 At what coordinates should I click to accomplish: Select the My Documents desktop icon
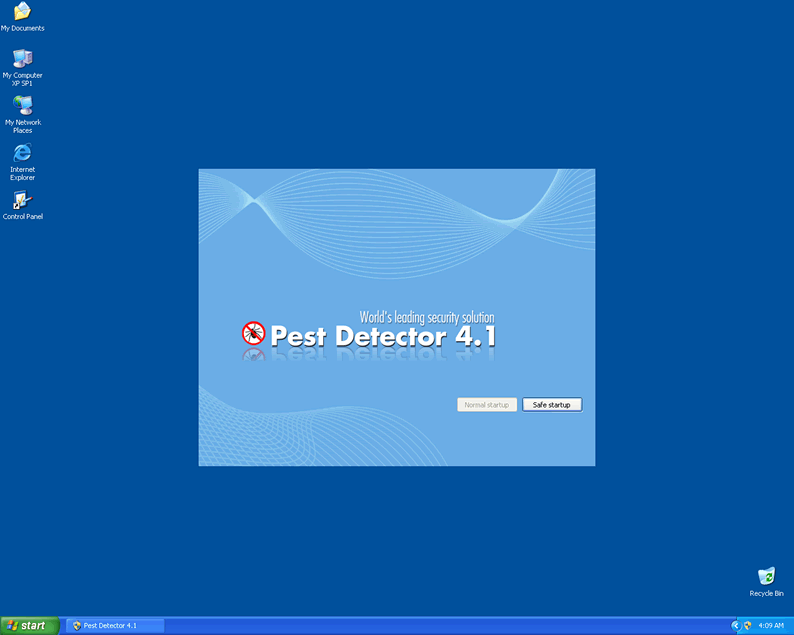click(22, 12)
